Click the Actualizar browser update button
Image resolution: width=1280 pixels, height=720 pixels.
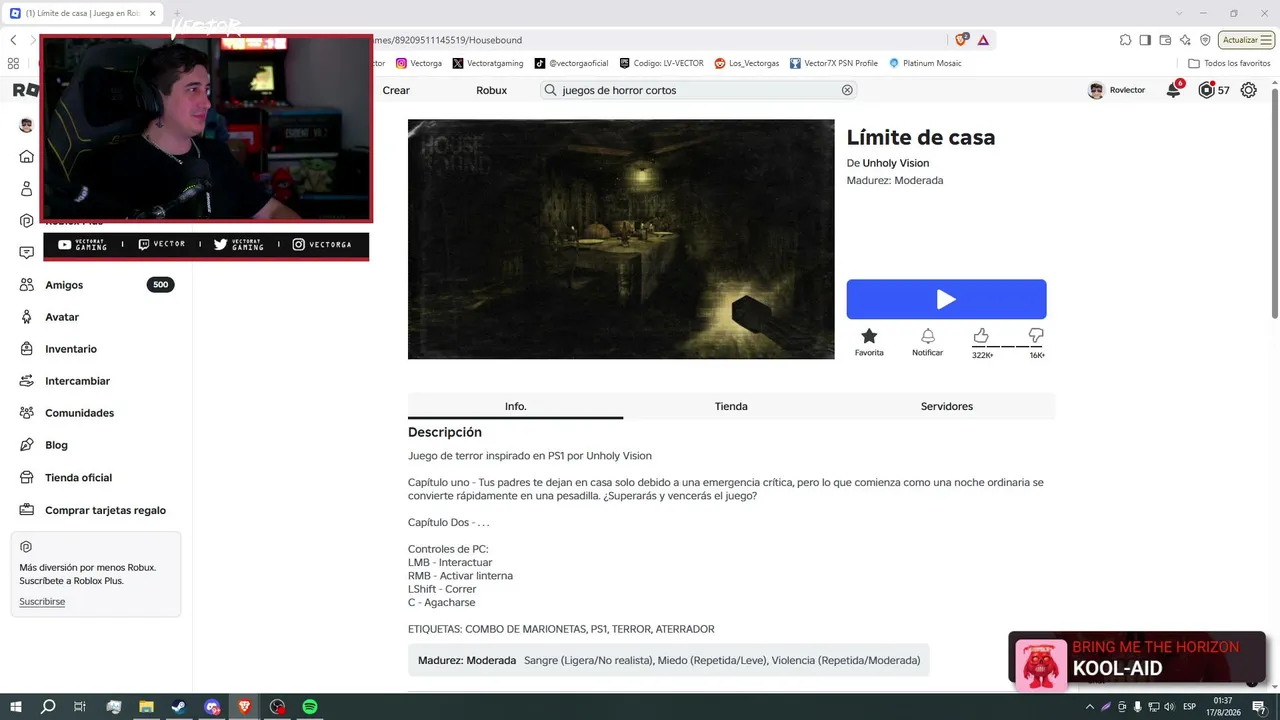click(x=1247, y=40)
